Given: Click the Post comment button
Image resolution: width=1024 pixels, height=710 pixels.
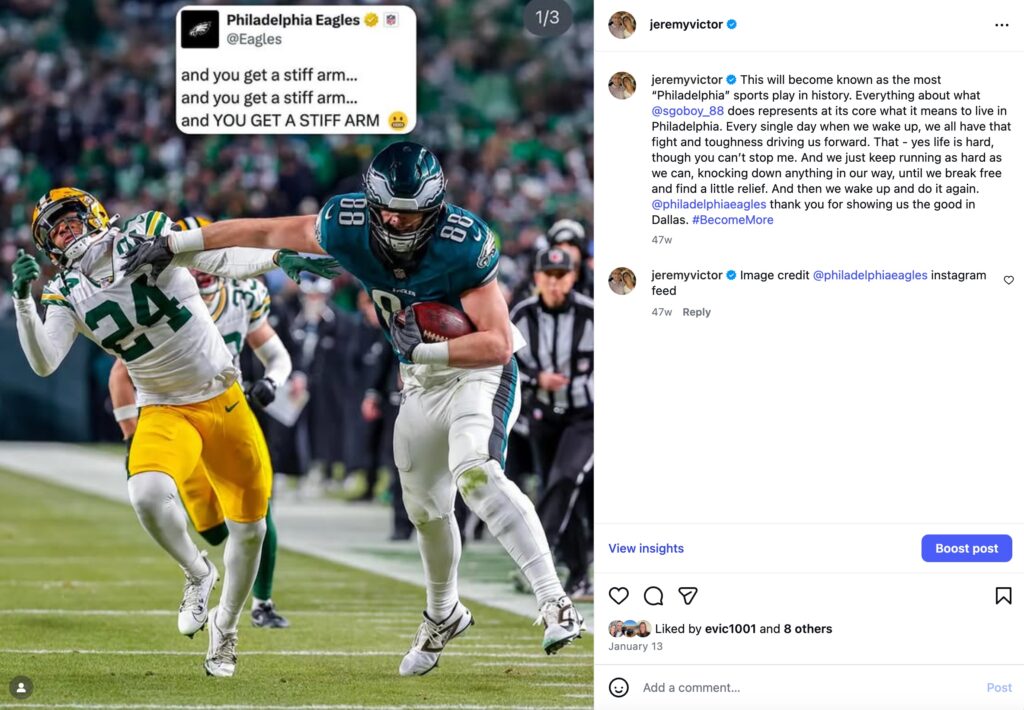Looking at the screenshot, I should (999, 687).
